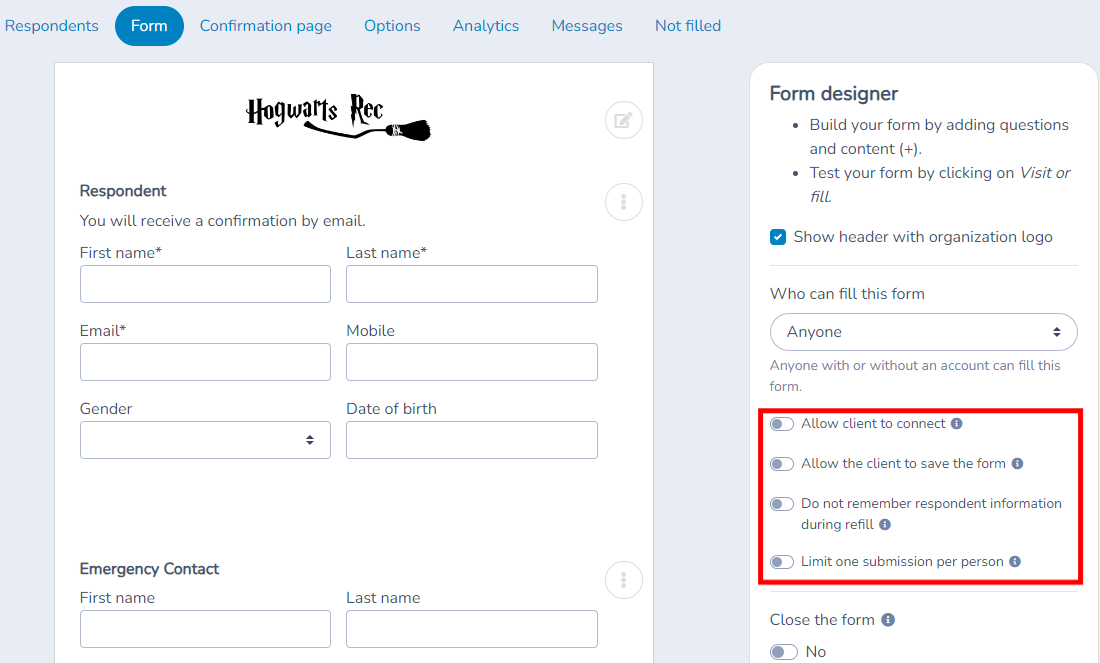Toggle Show header with organization logo checkbox
1100x663 pixels.
point(778,237)
